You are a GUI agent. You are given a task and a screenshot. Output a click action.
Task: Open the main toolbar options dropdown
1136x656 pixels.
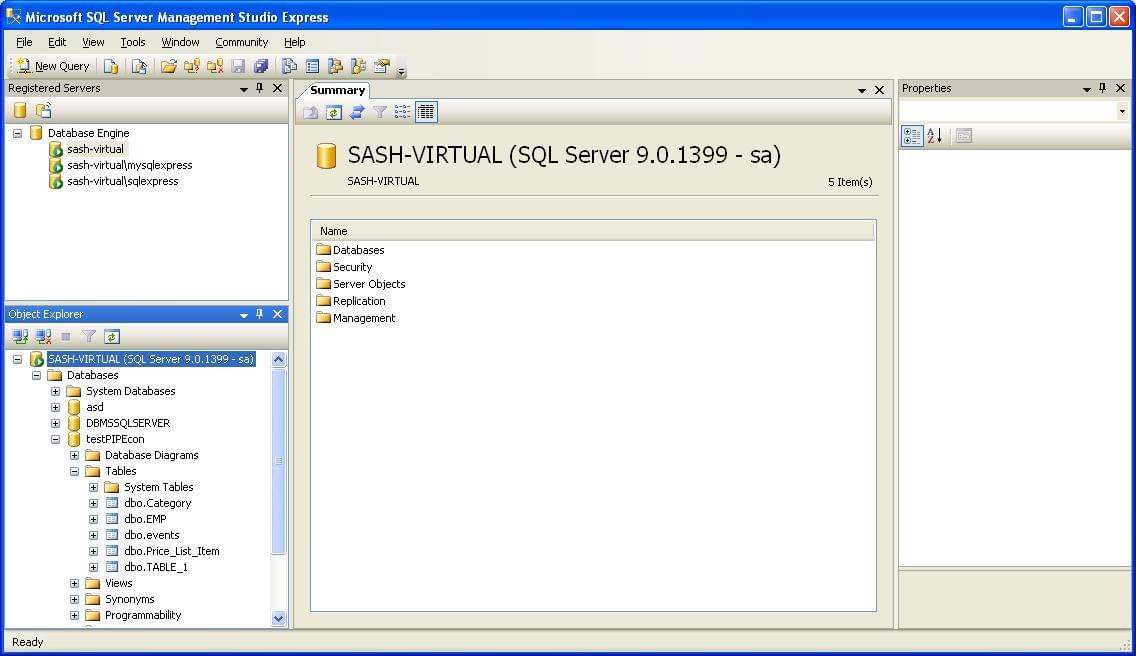pyautogui.click(x=401, y=70)
